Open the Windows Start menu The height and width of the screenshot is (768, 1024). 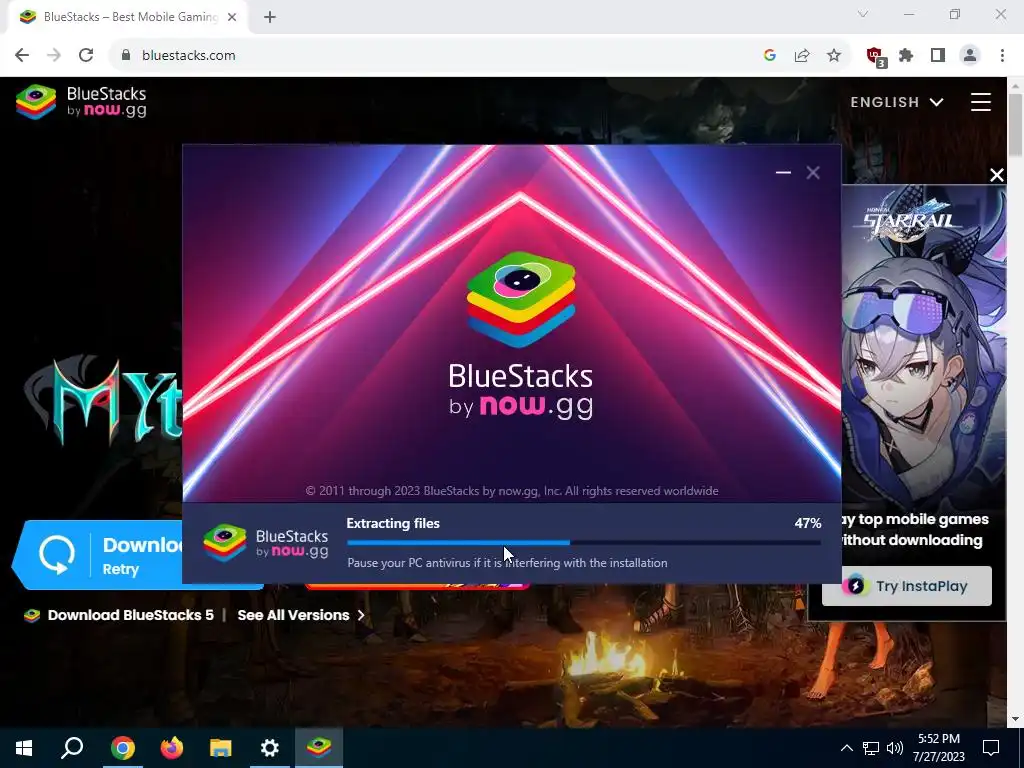(24, 748)
